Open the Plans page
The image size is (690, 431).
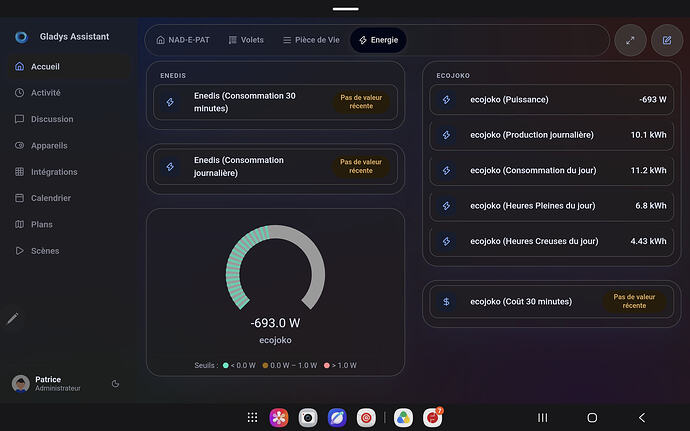pos(69,225)
